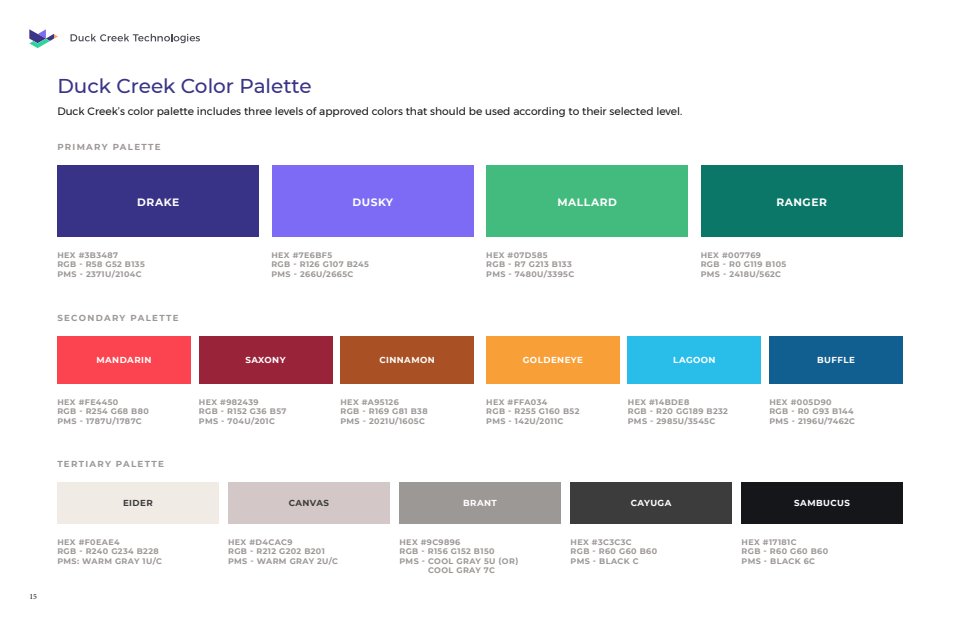Click the HEX #982439 value
This screenshot has width=960, height=633.
228,402
